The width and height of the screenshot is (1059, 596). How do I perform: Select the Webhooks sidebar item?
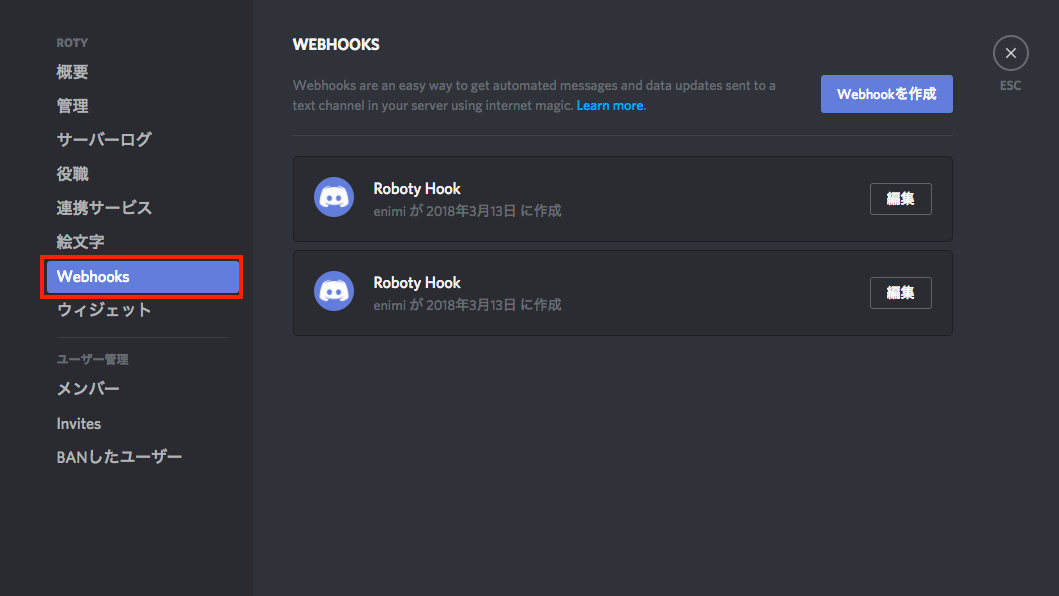143,276
